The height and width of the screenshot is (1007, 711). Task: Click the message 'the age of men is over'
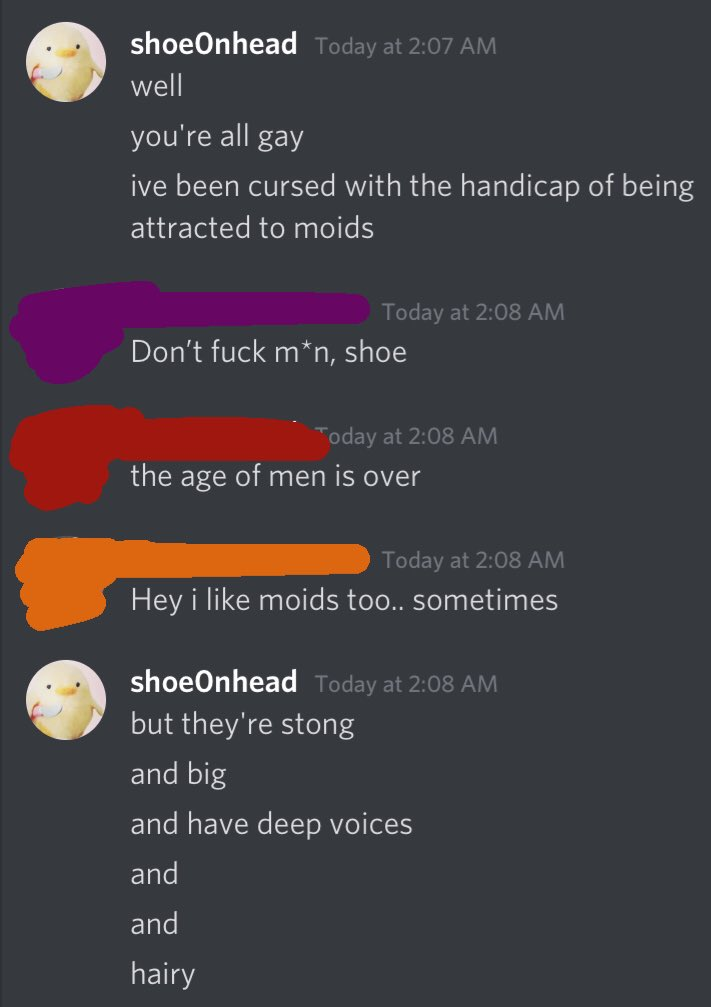click(x=275, y=477)
